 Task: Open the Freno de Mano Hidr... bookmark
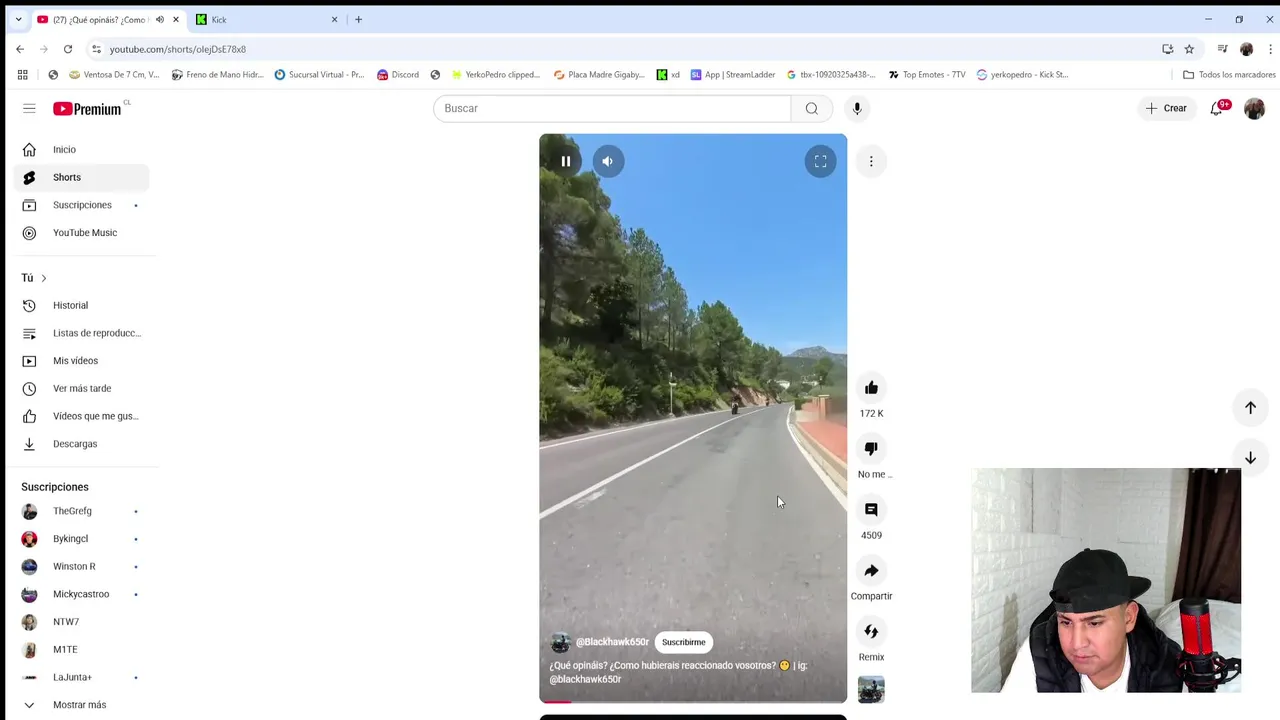pyautogui.click(x=218, y=74)
